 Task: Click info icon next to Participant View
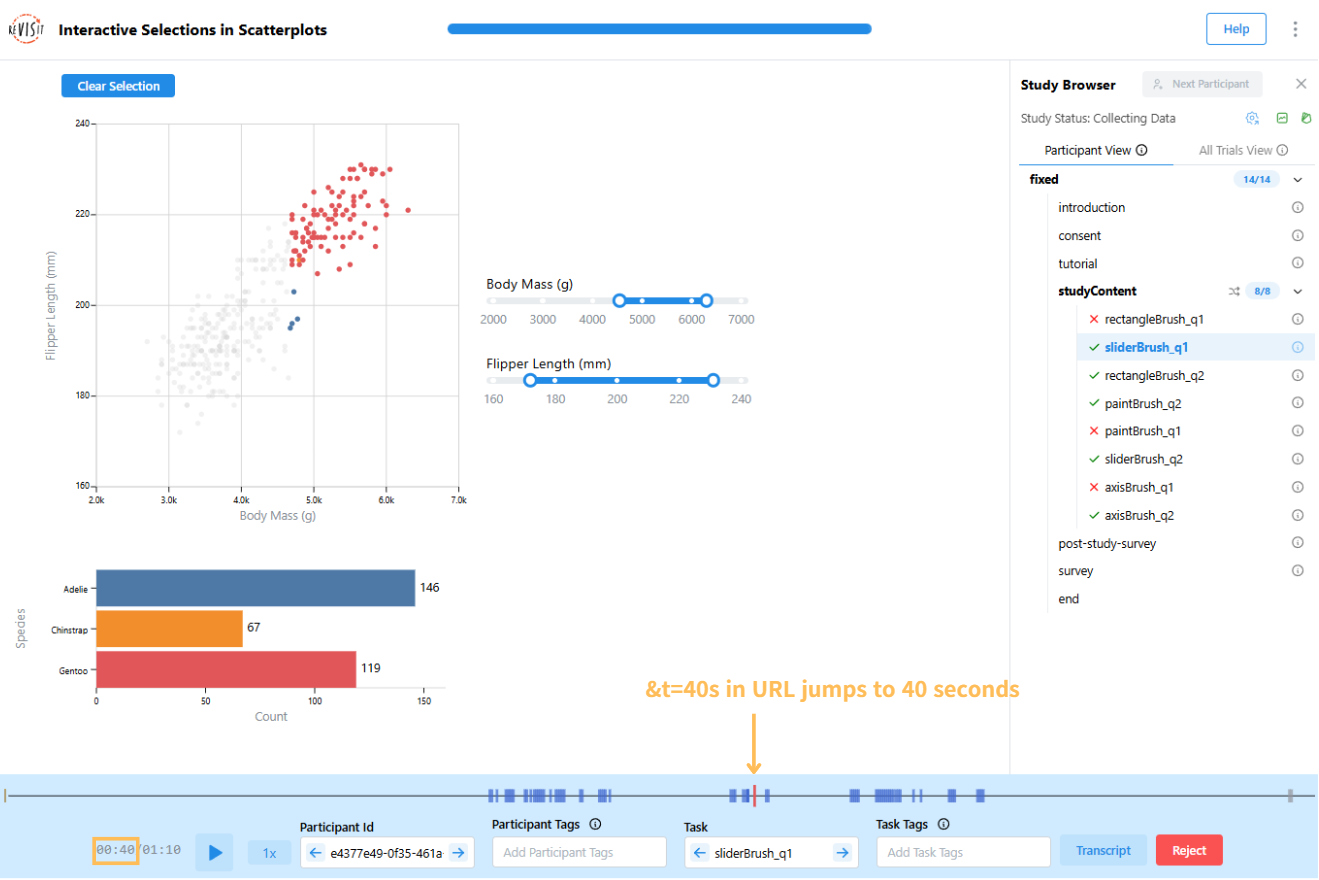tap(1141, 151)
